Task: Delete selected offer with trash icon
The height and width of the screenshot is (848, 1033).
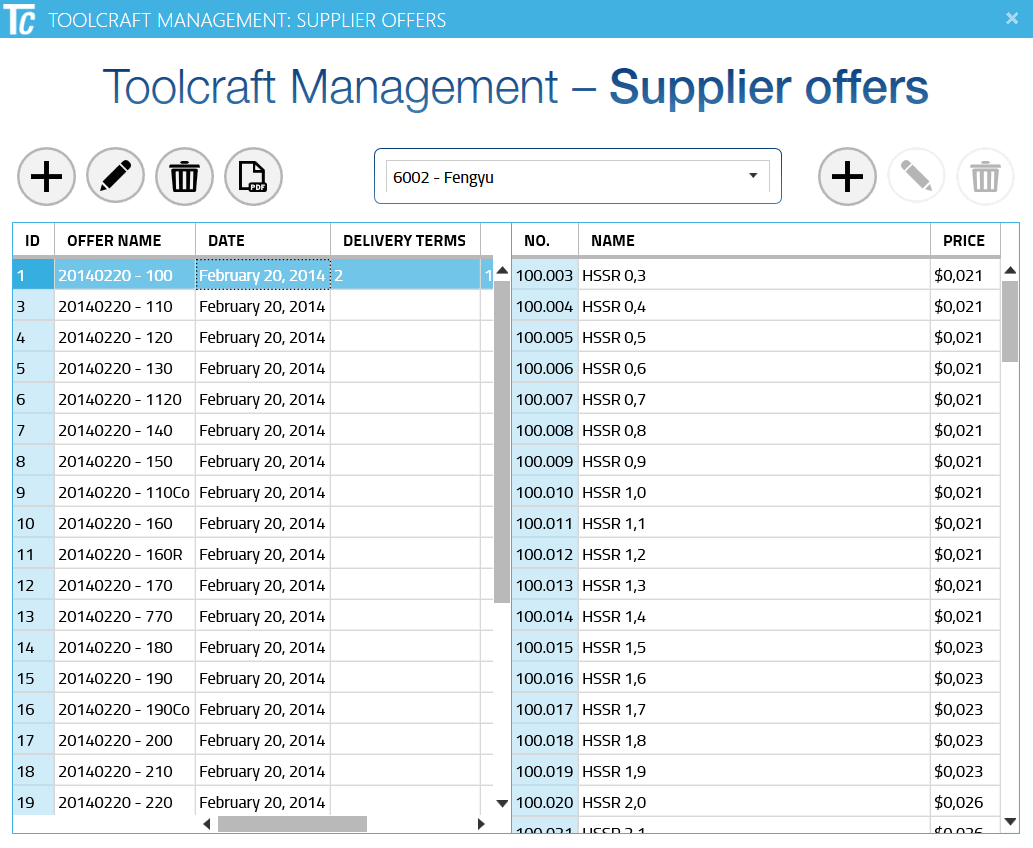Action: pos(185,177)
